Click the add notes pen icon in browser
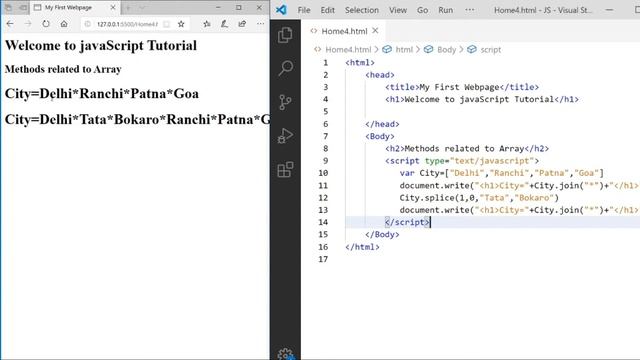 pyautogui.click(x=224, y=24)
